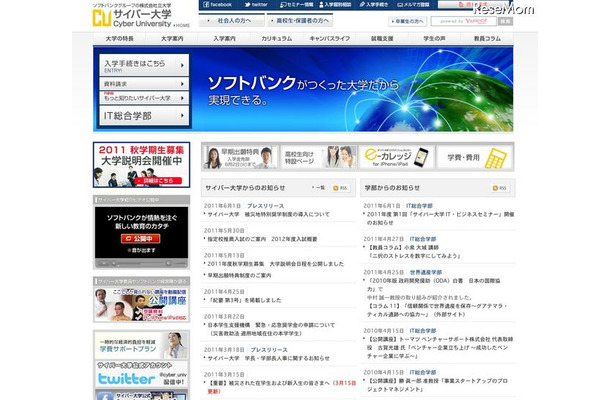Open メルマガ登録 in the top bar
This screenshot has height=400, width=610.
tap(413, 5)
